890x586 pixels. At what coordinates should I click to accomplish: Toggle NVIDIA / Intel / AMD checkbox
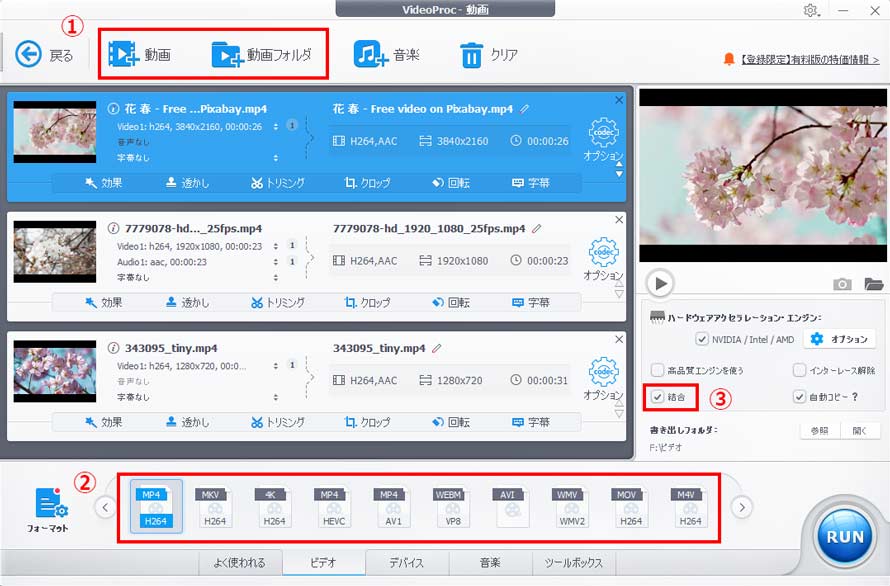pos(702,339)
